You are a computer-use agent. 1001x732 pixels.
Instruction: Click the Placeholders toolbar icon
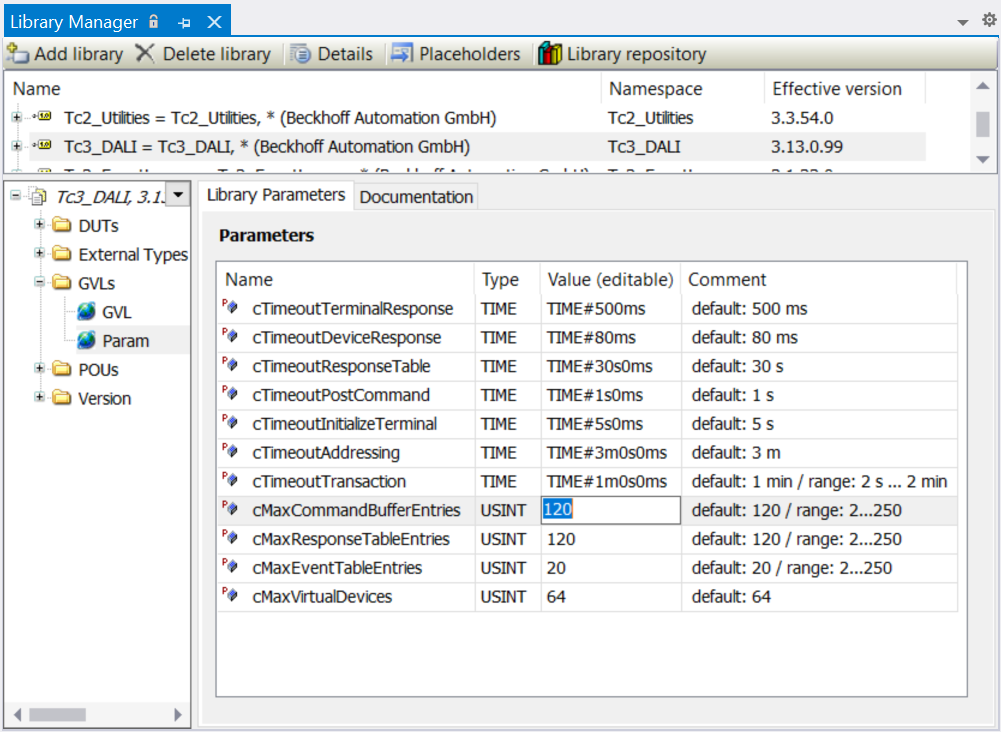point(402,54)
